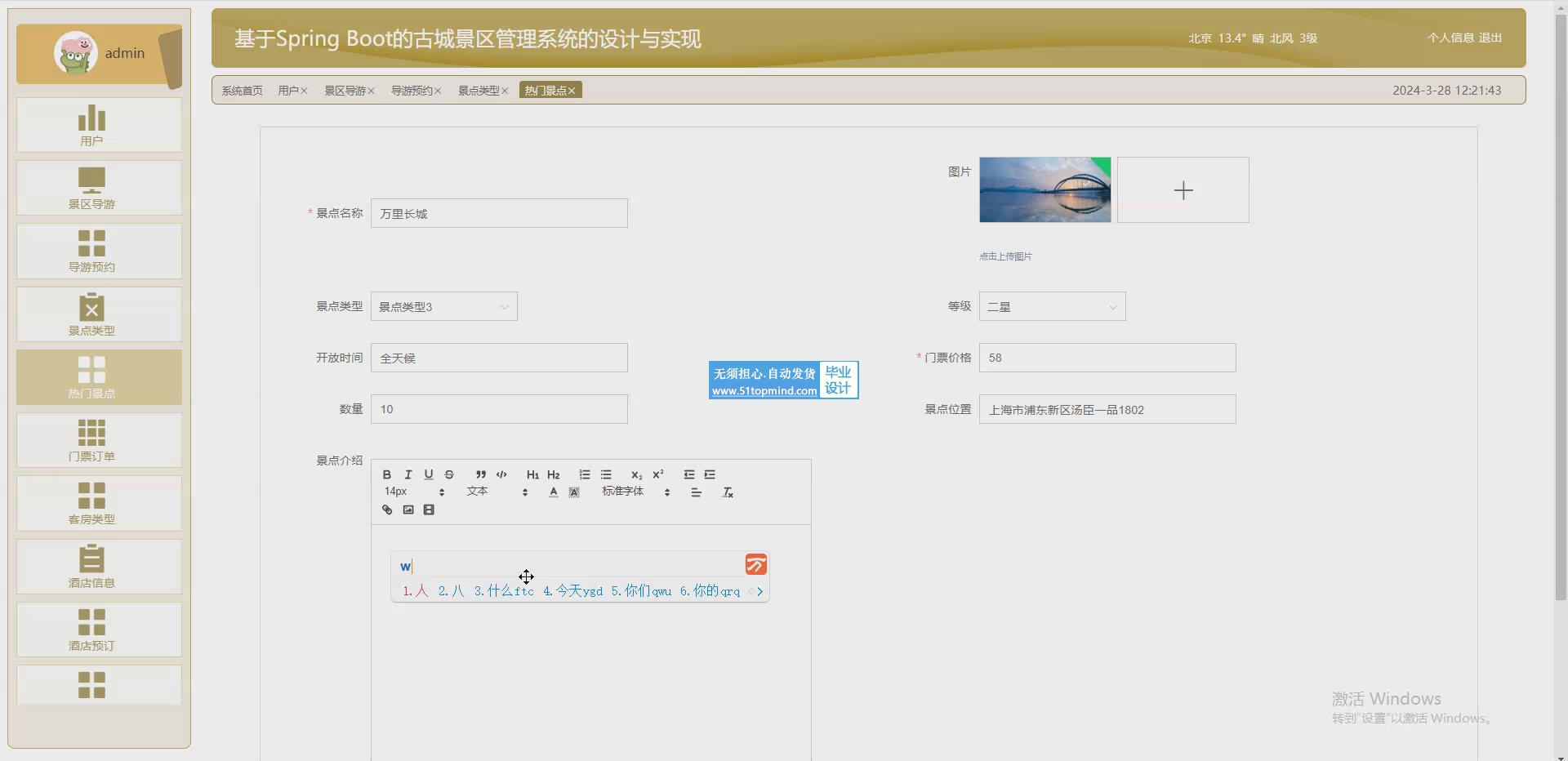
Task: Open the text color picker
Action: 554,492
